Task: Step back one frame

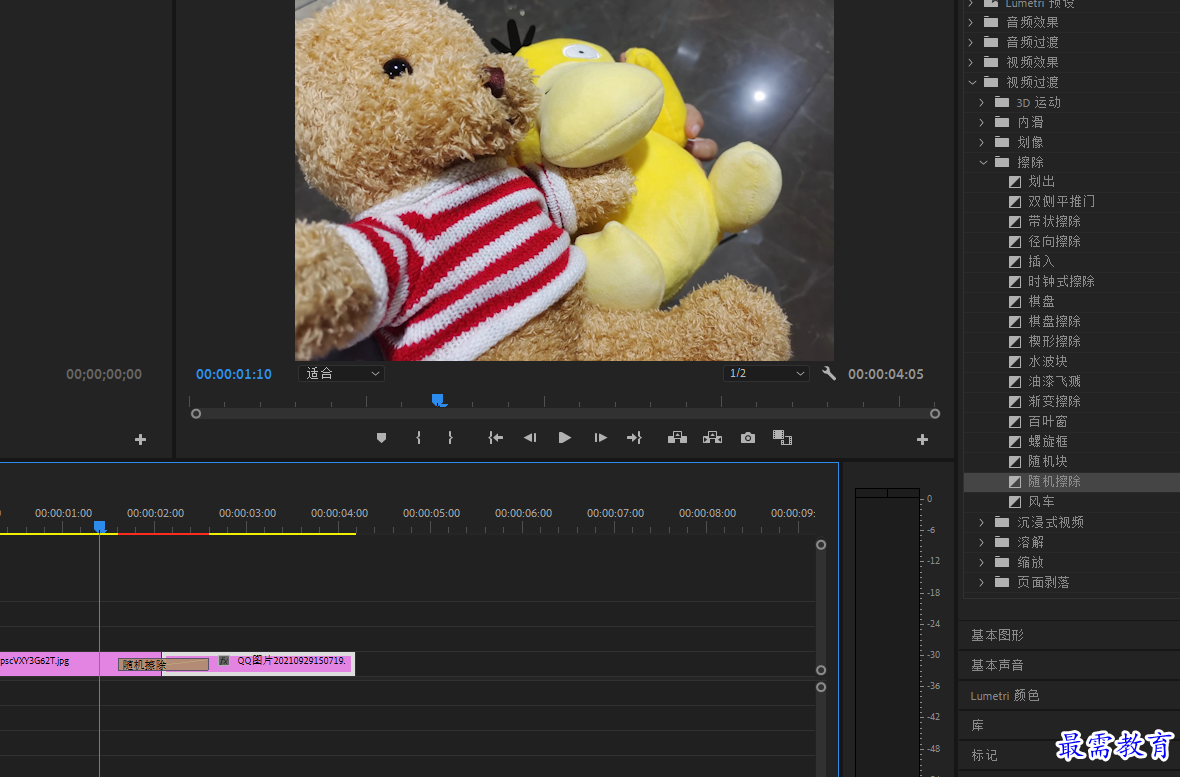Action: pos(530,437)
